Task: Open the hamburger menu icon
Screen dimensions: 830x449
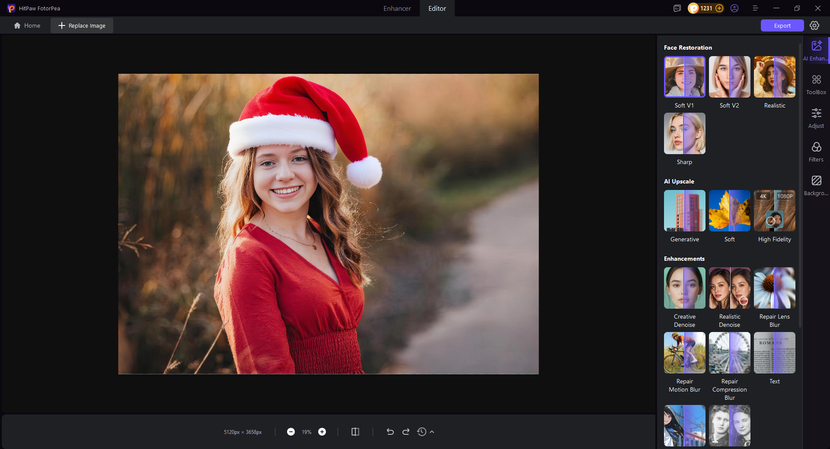Action: pyautogui.click(x=755, y=8)
